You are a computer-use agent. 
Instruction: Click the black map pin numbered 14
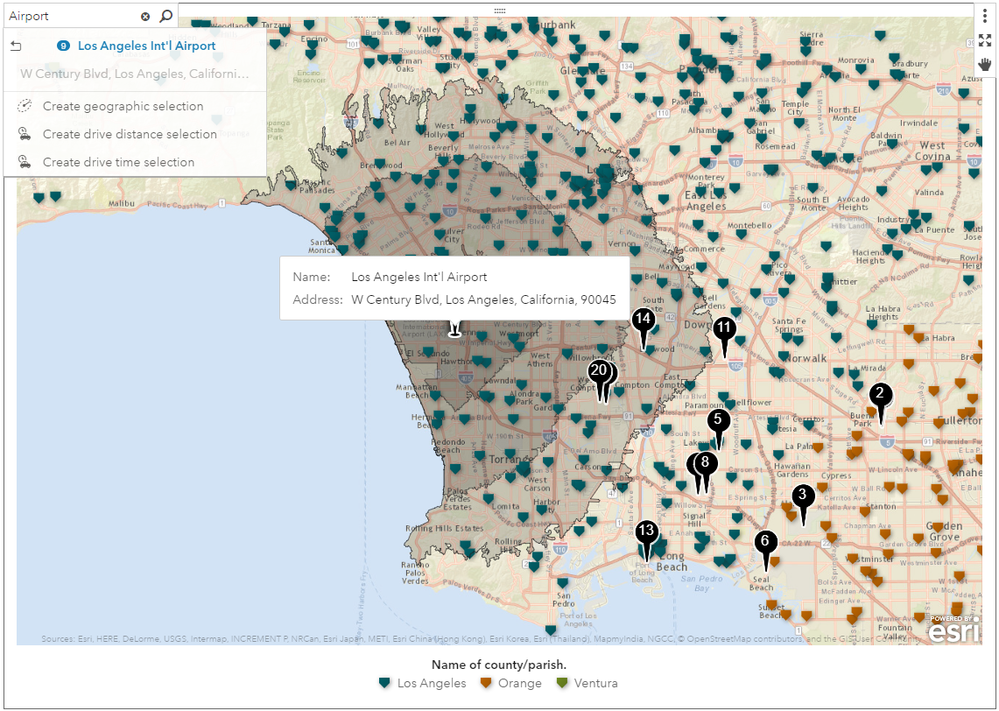643,321
